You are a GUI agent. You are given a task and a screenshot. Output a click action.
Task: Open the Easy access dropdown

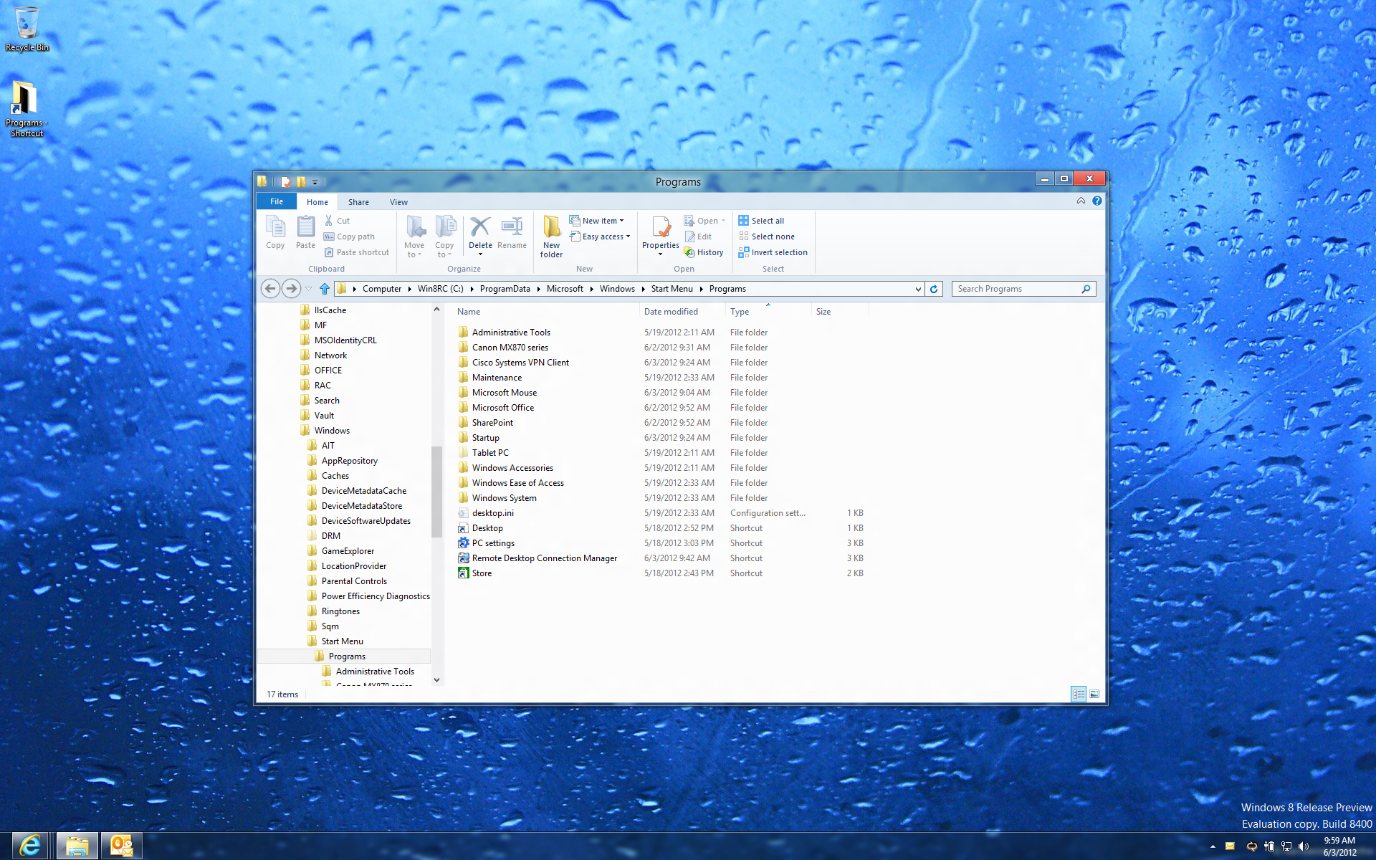(599, 236)
